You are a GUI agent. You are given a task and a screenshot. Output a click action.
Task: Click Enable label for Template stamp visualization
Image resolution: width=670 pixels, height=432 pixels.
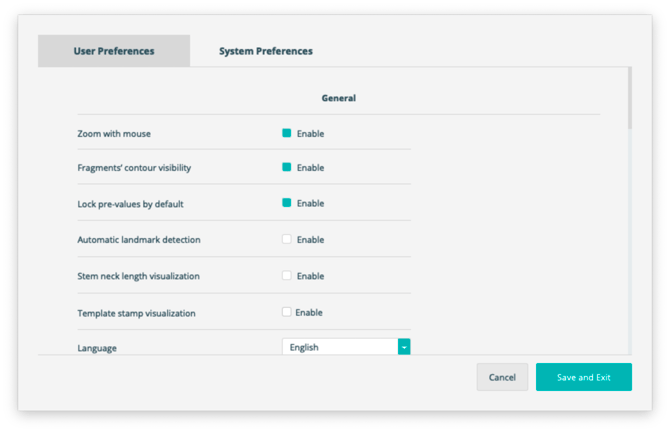pyautogui.click(x=309, y=312)
